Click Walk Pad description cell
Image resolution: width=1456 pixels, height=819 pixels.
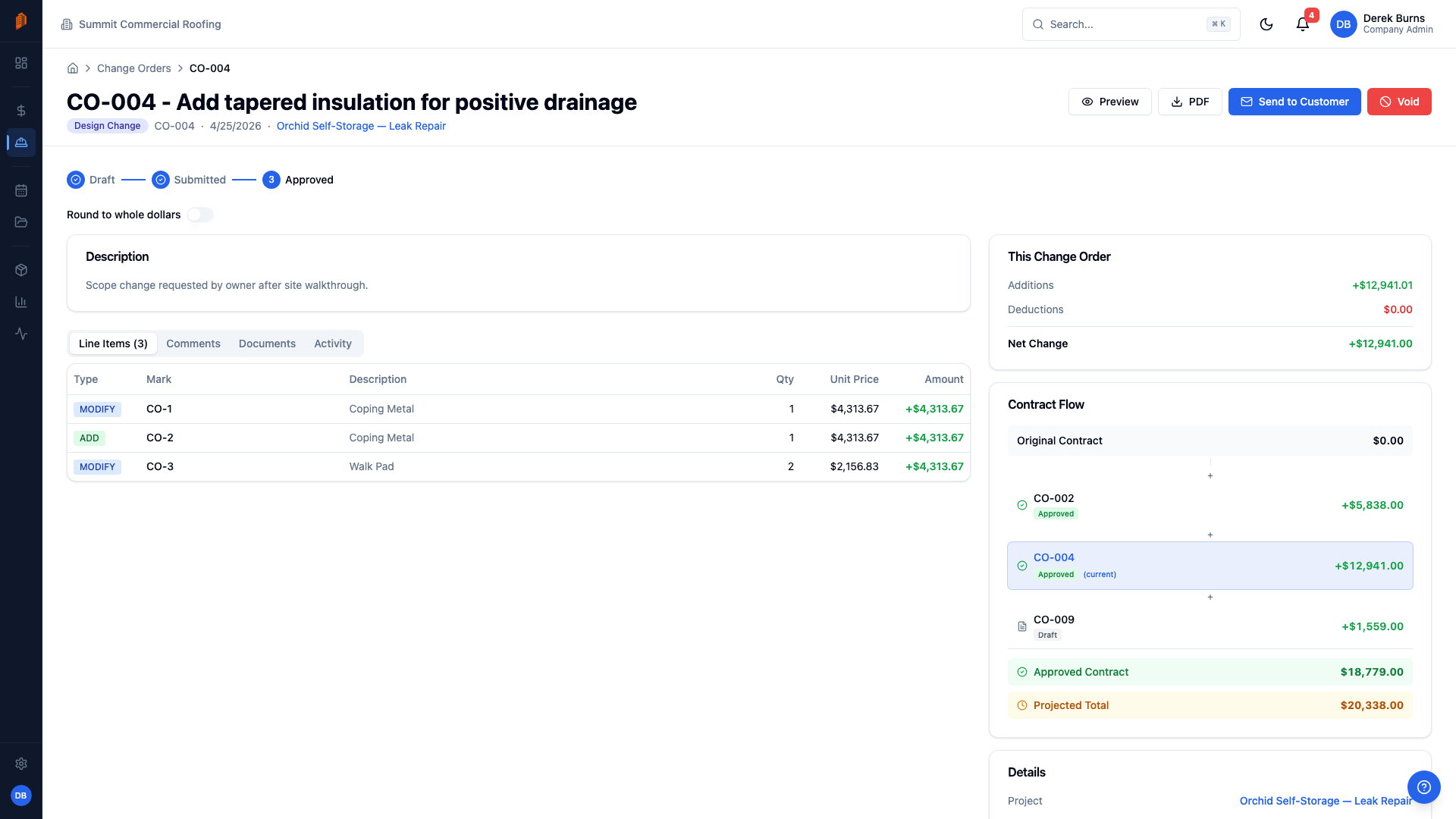[x=372, y=466]
